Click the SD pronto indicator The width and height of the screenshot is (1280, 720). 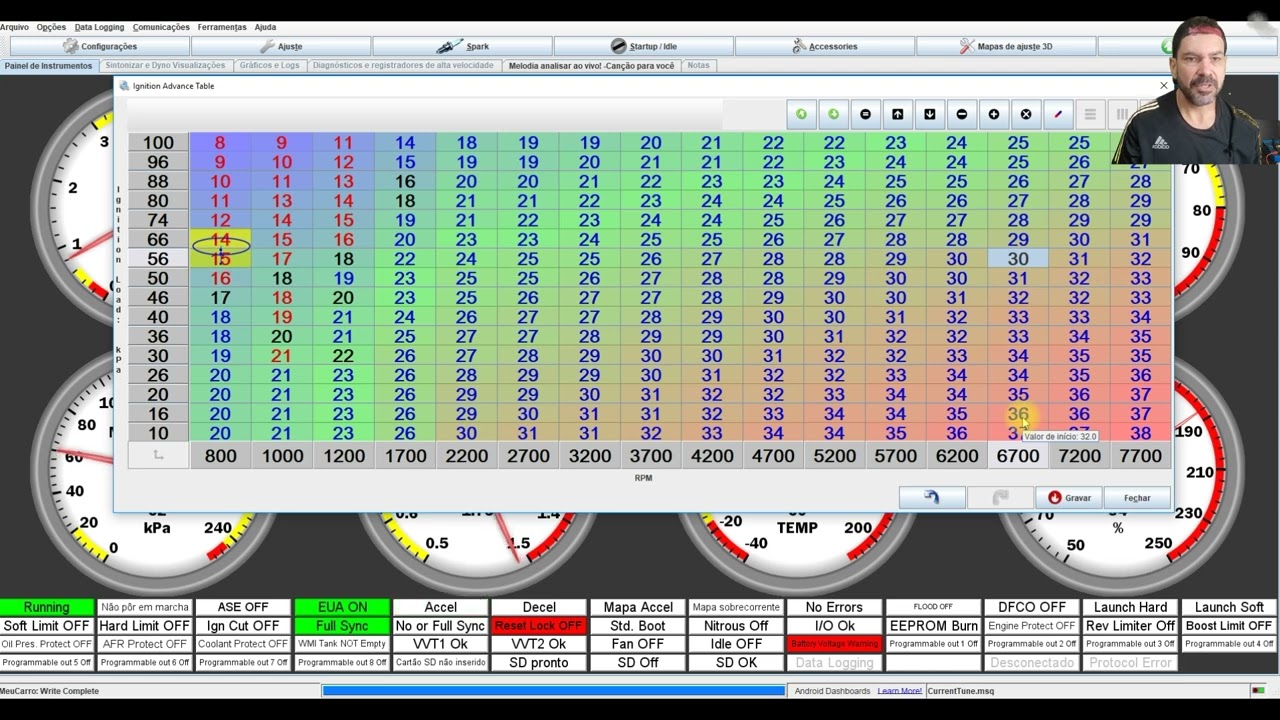point(539,663)
